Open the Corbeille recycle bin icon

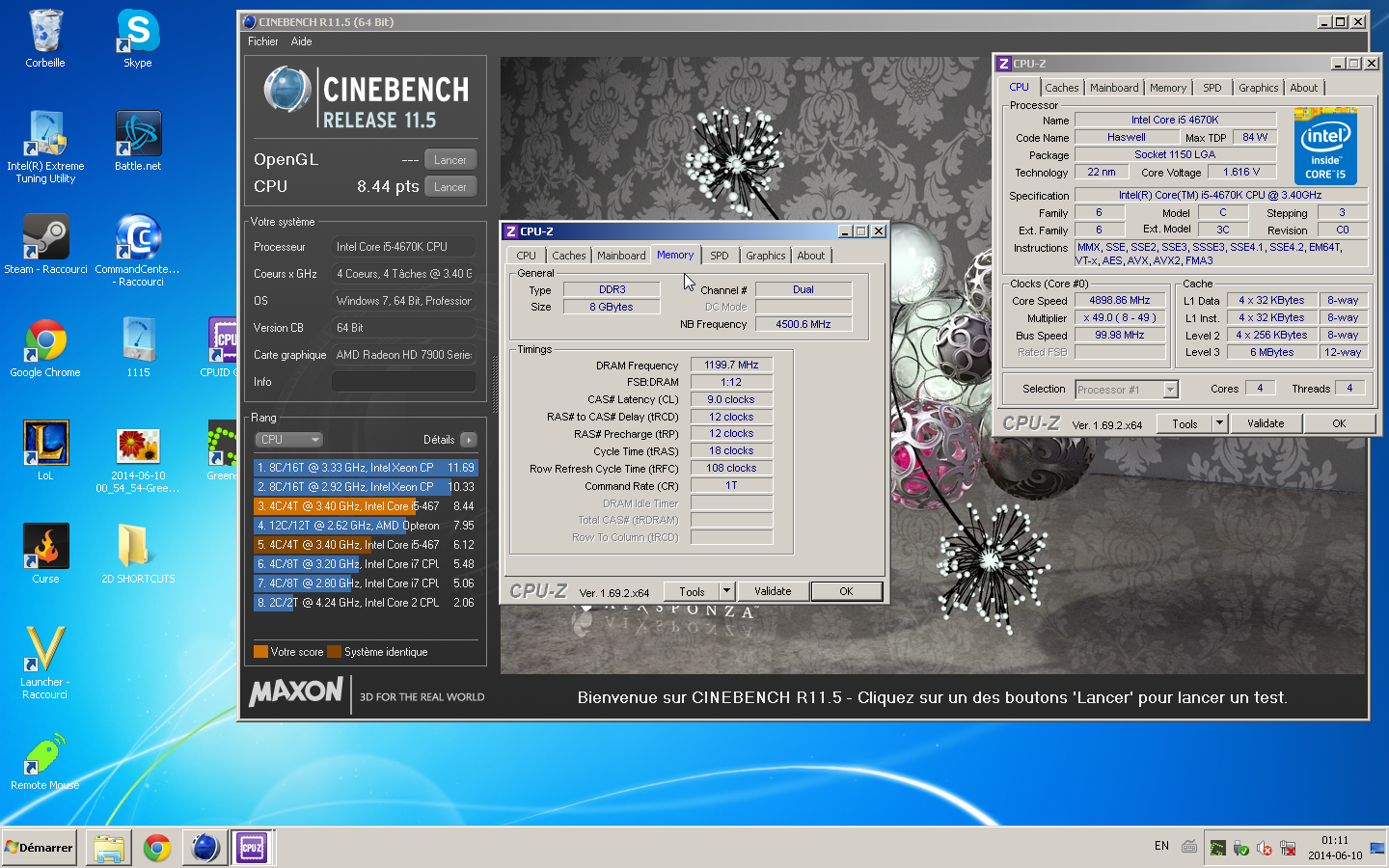pos(45,39)
